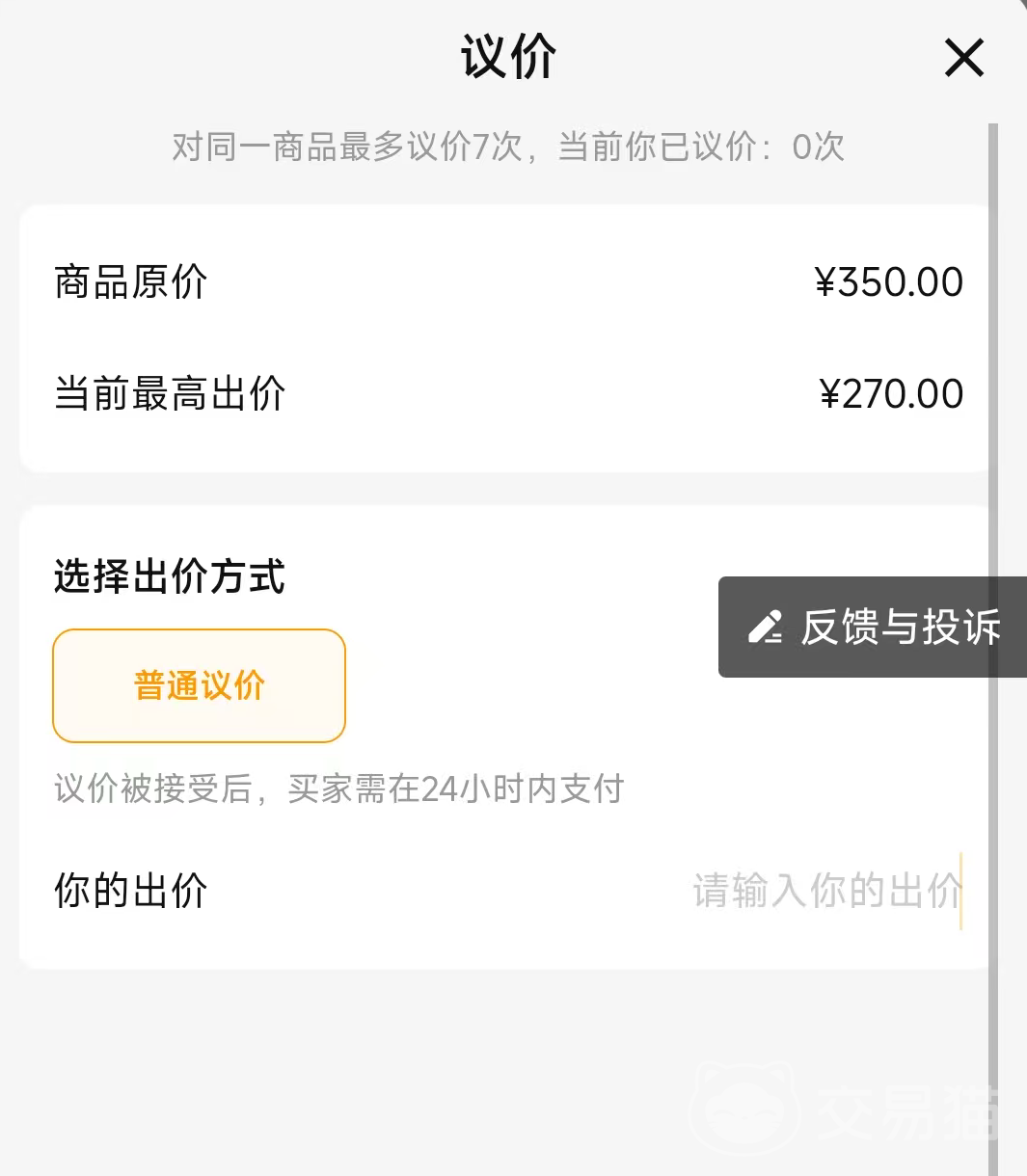
Task: Click the 交易猫 cat logo watermark
Action: (746, 1109)
